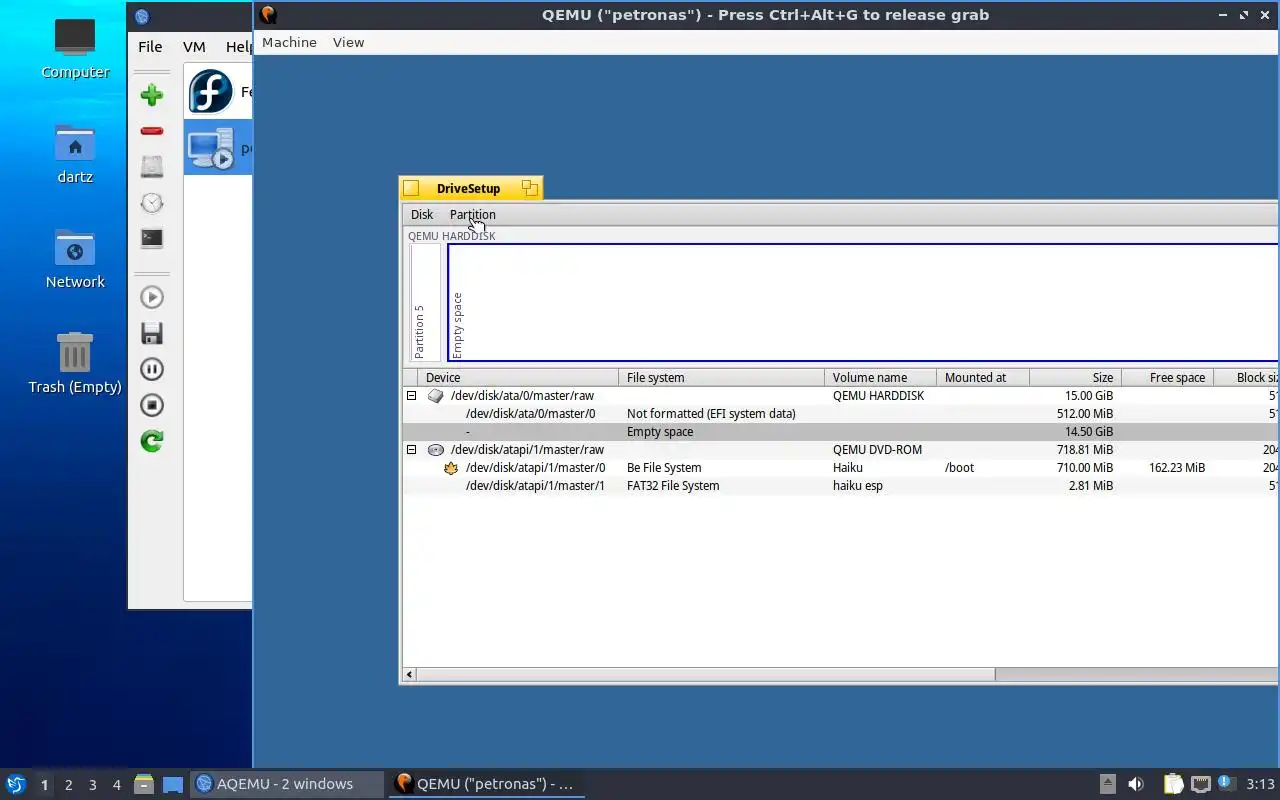Collapse the /dev/disk/atapi/1/master/raw tree node
The height and width of the screenshot is (800, 1280).
tap(411, 449)
